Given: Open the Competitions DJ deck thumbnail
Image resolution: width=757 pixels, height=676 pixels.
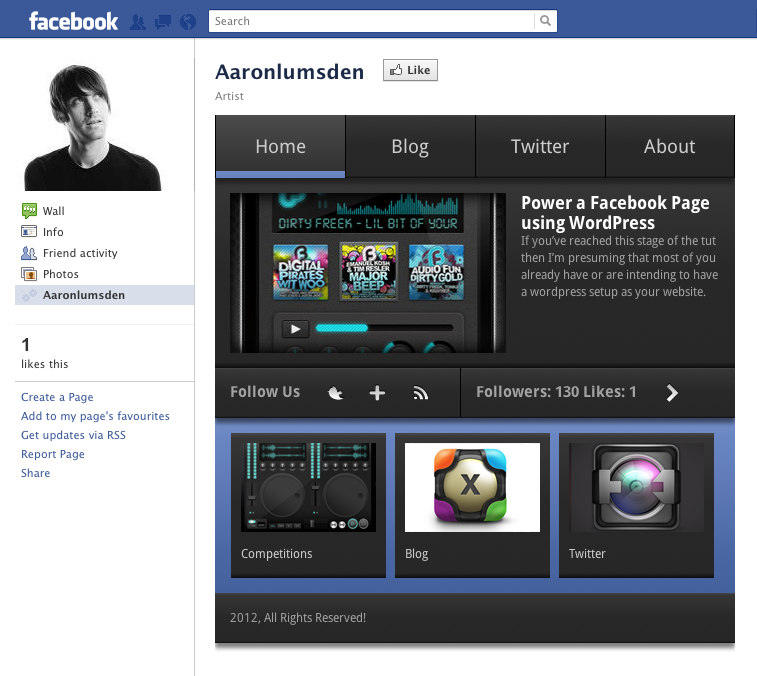Looking at the screenshot, I should [308, 487].
